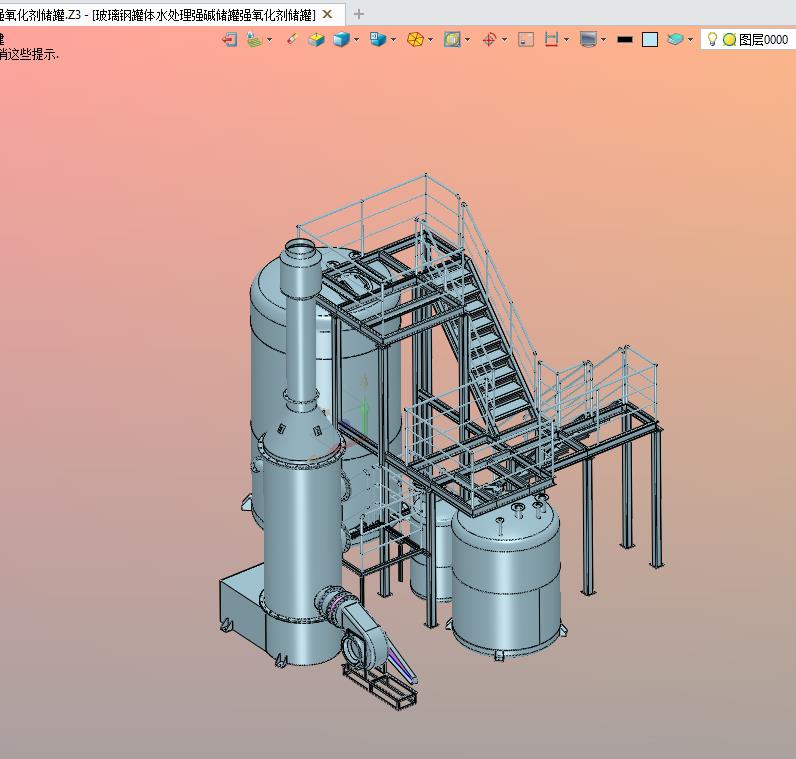
Task: Expand the orange polygon icon dropdown
Action: (x=430, y=40)
